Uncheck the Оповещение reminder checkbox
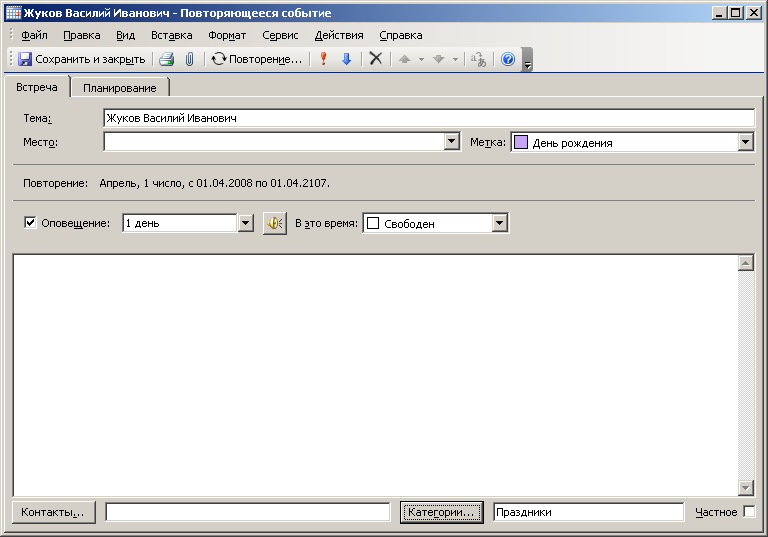This screenshot has width=768, height=537. (30, 222)
